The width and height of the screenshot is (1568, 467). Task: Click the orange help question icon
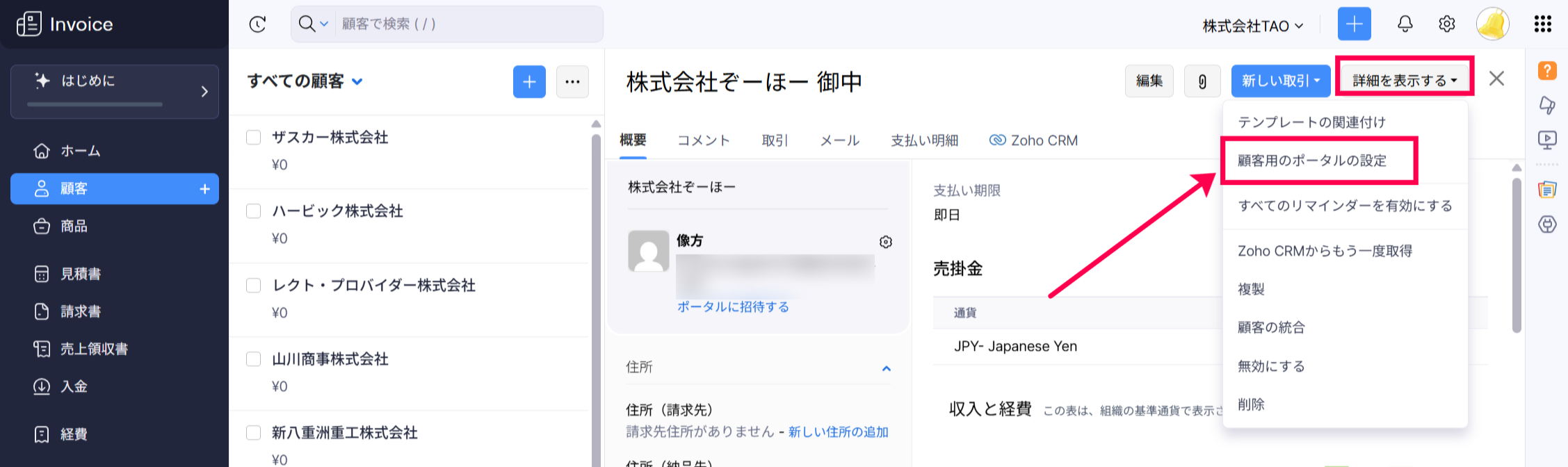(1546, 70)
